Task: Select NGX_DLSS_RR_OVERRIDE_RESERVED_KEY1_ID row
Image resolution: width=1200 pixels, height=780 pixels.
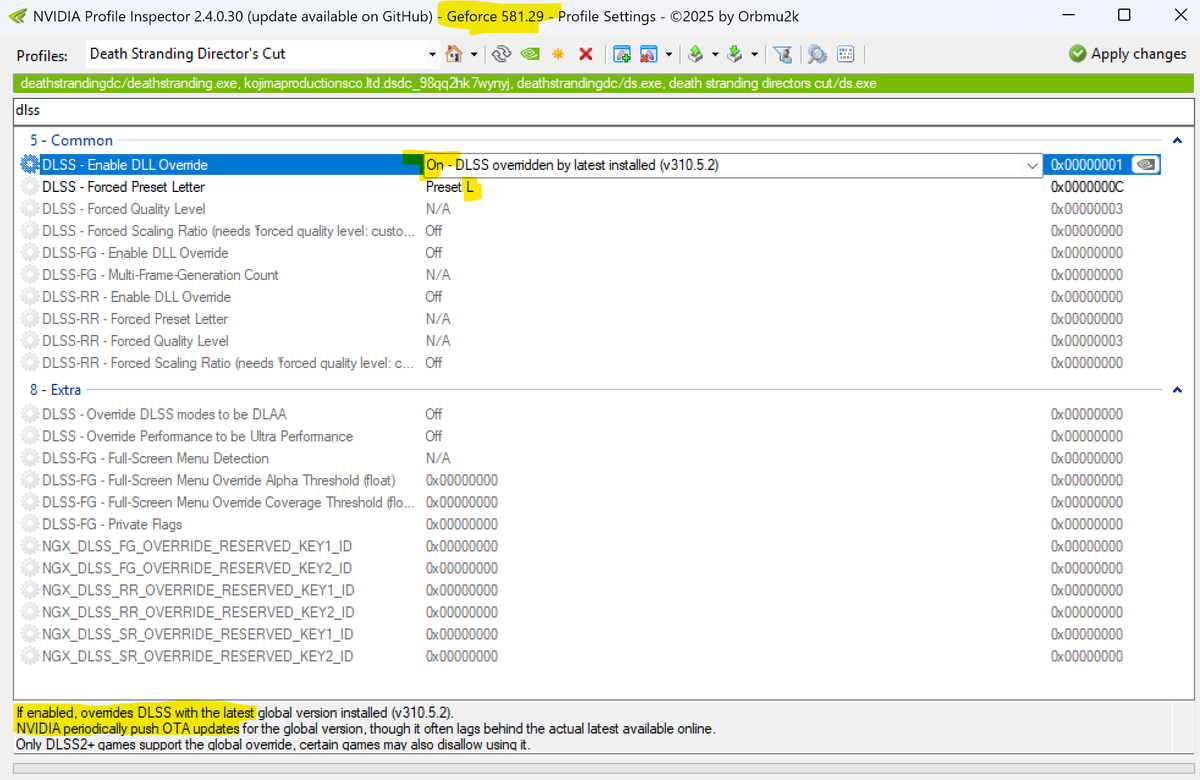Action: point(590,590)
